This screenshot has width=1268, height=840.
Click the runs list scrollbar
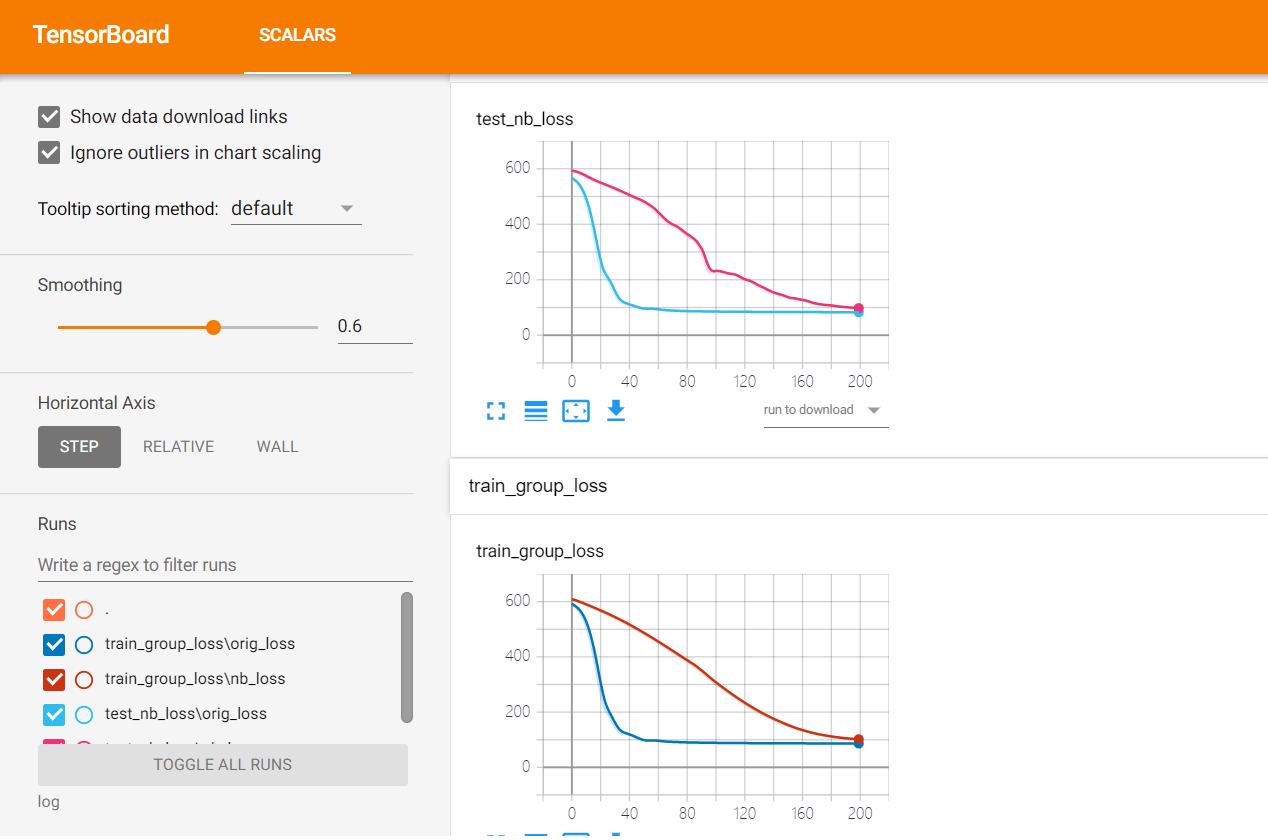click(x=407, y=657)
